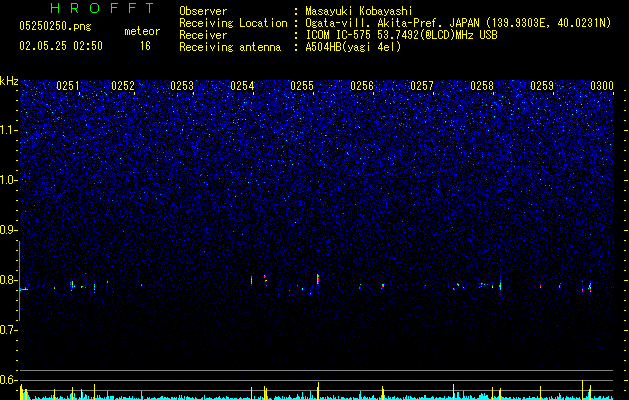The width and height of the screenshot is (629, 400).
Task: Click the gray frequency range bar near 0.8
Action: point(19,281)
